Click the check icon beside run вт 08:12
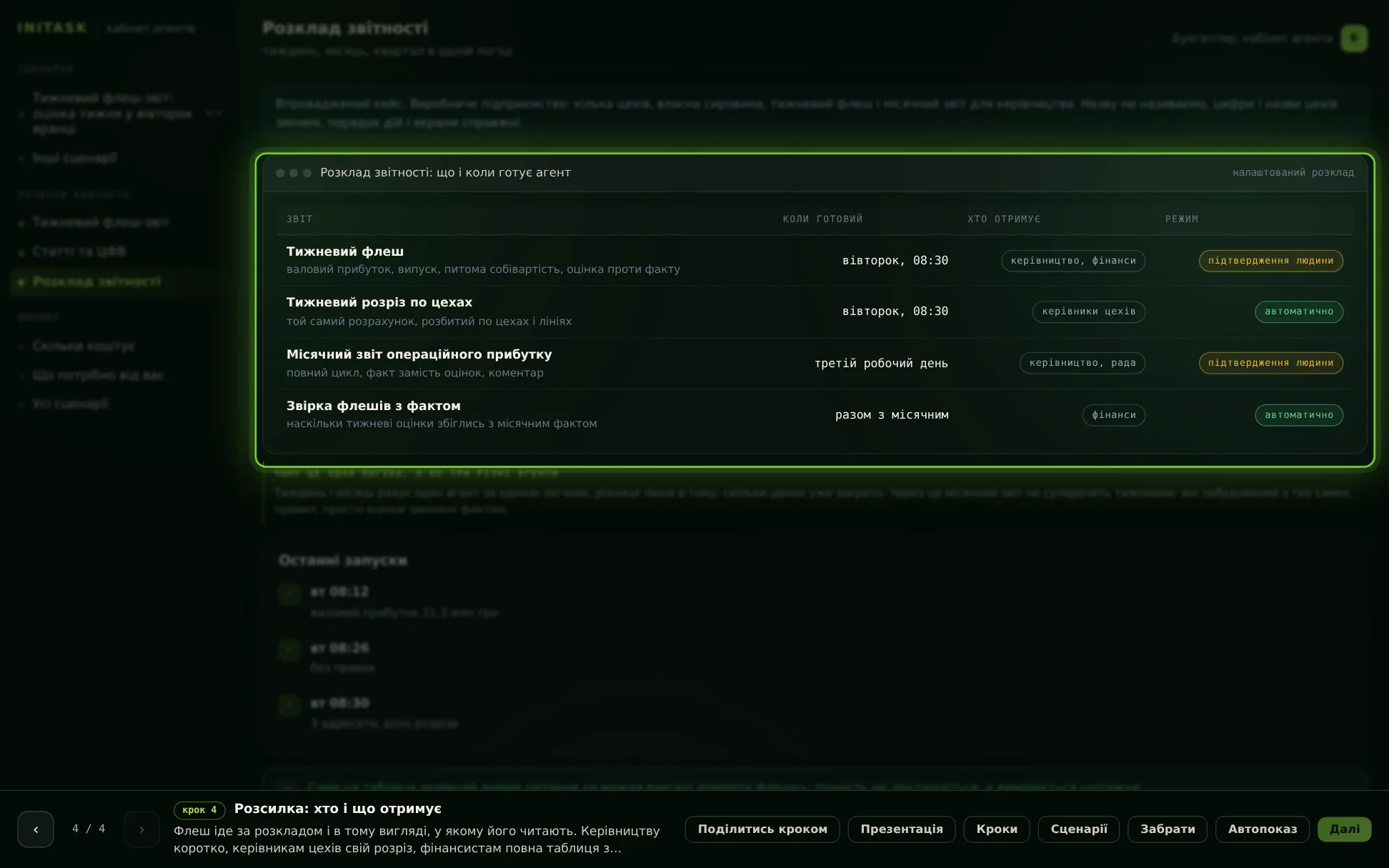The height and width of the screenshot is (868, 1389). [x=289, y=593]
